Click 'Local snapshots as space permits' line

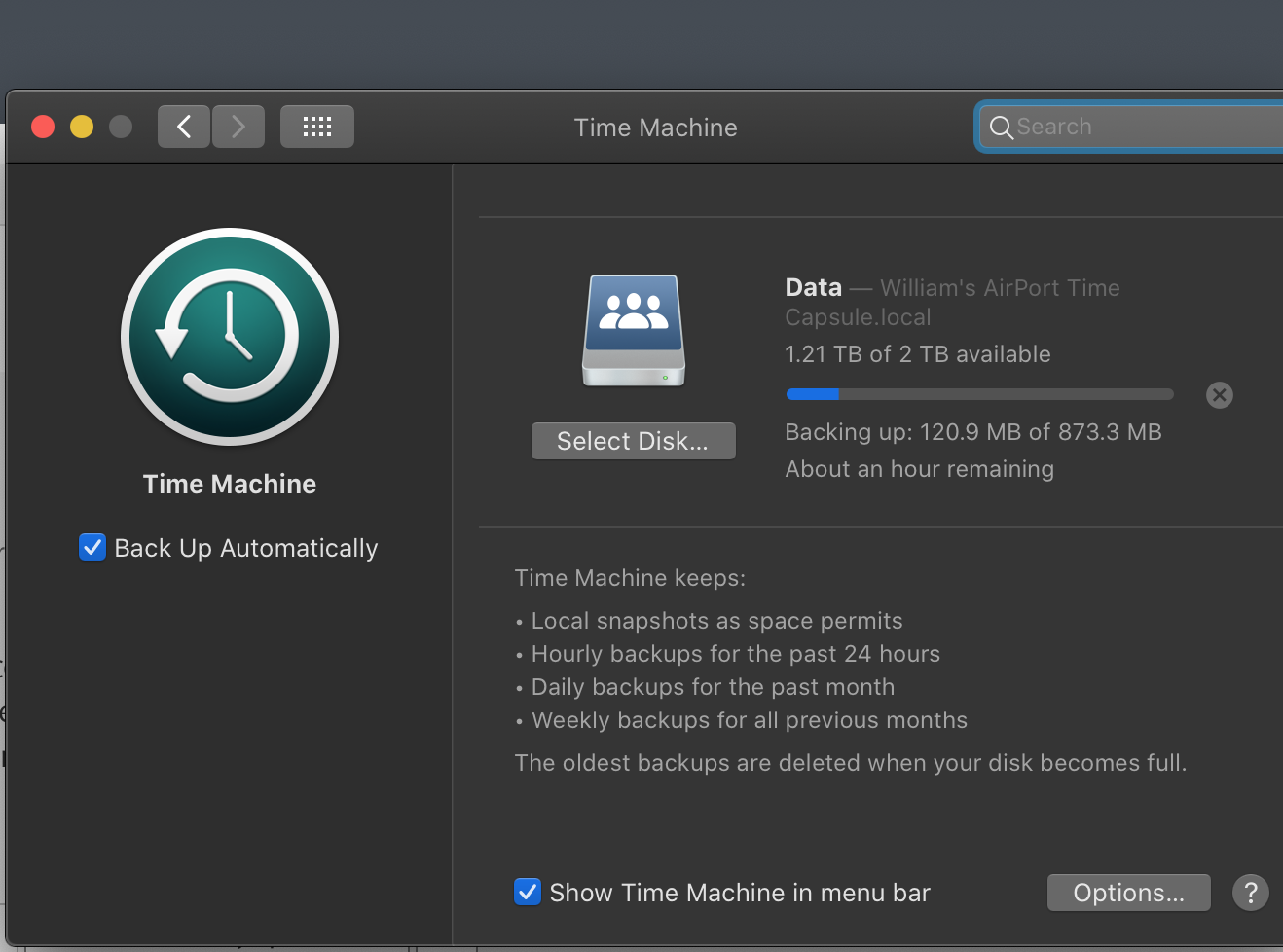pos(717,621)
